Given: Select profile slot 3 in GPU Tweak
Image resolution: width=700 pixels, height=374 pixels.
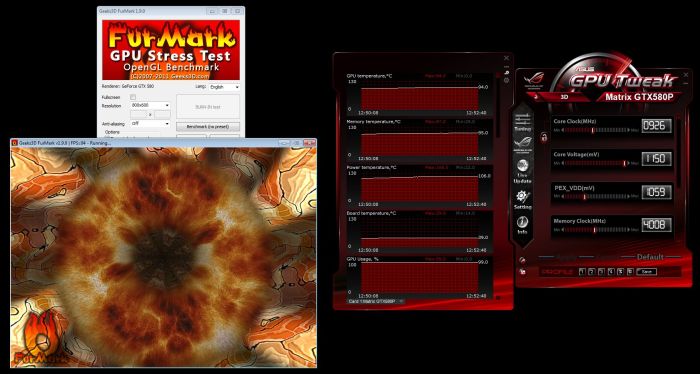Looking at the screenshot, I should [601, 271].
